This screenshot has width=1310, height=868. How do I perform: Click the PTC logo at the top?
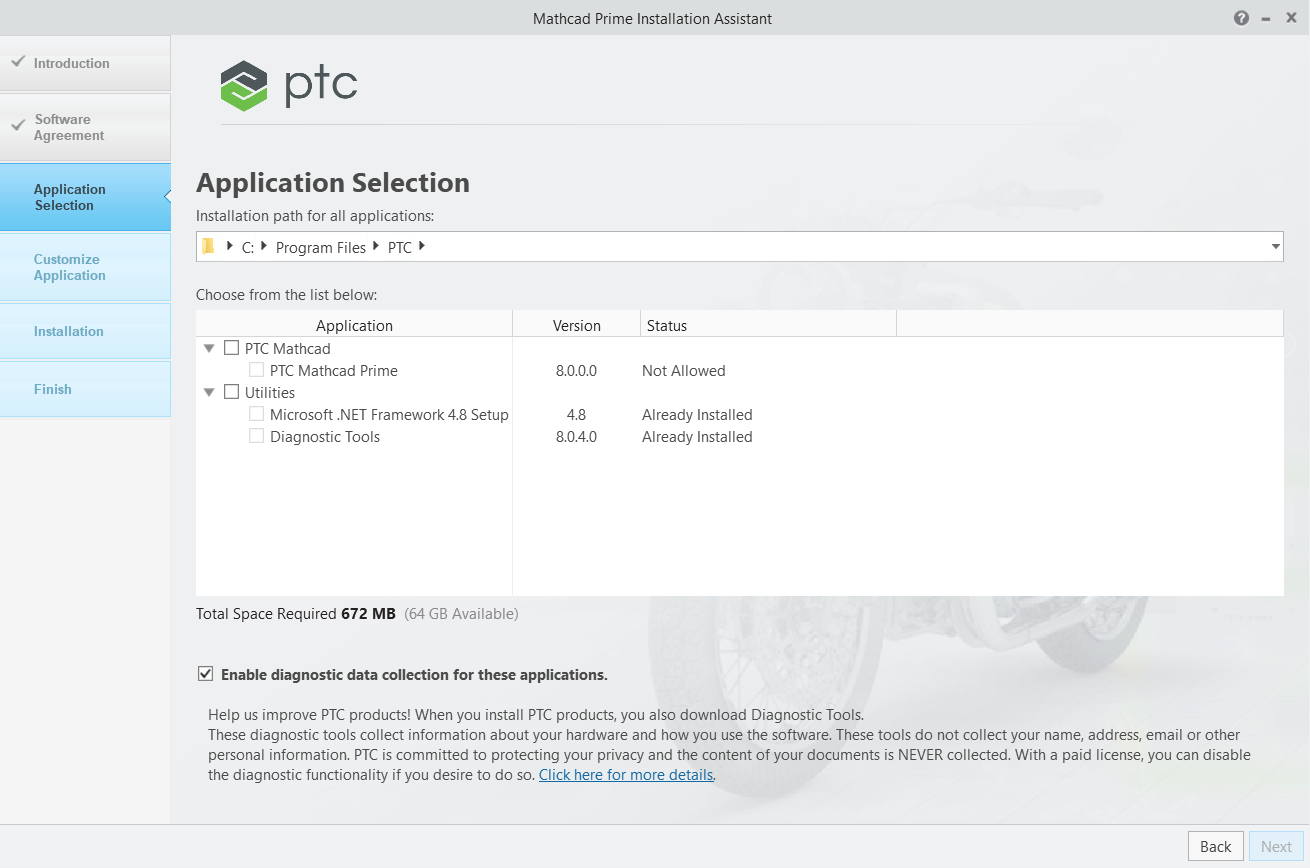point(289,85)
